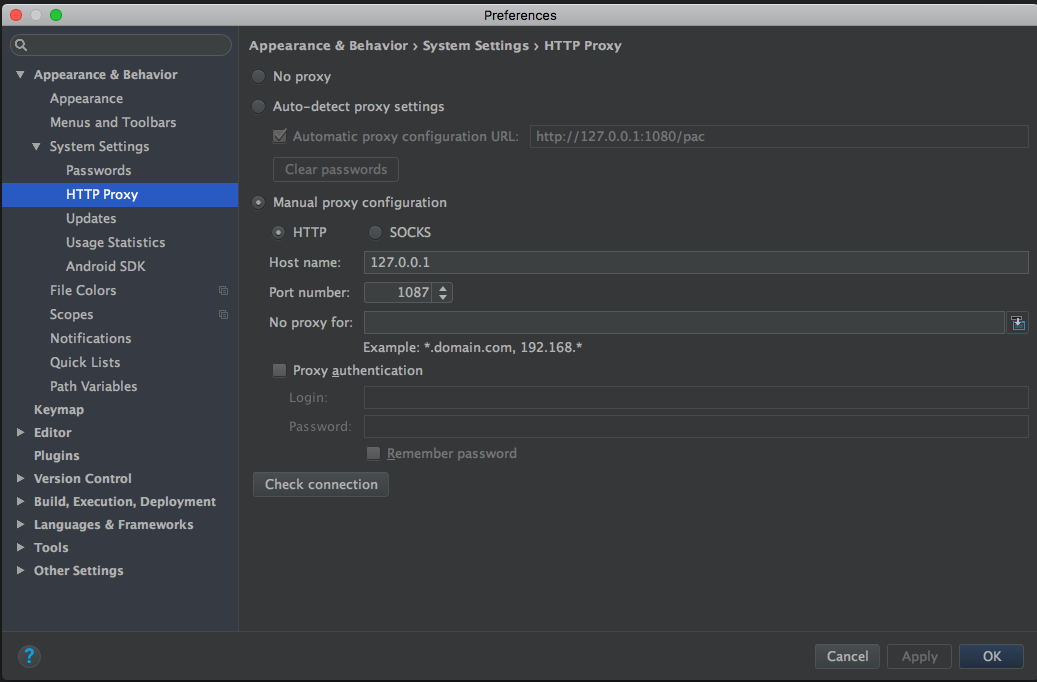The width and height of the screenshot is (1037, 682).
Task: Collapse the Appearance & Behavior section
Action: point(21,75)
